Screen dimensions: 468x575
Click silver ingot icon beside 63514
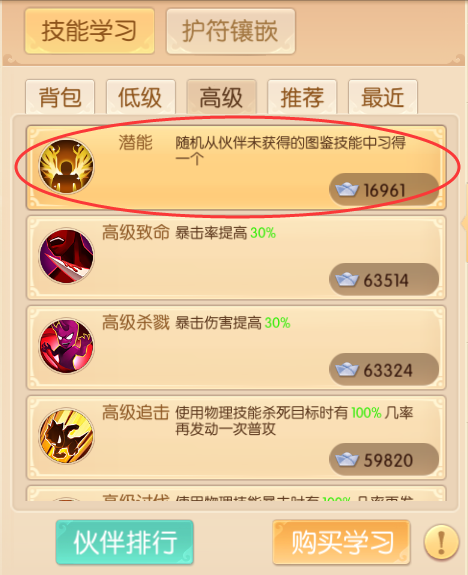347,280
